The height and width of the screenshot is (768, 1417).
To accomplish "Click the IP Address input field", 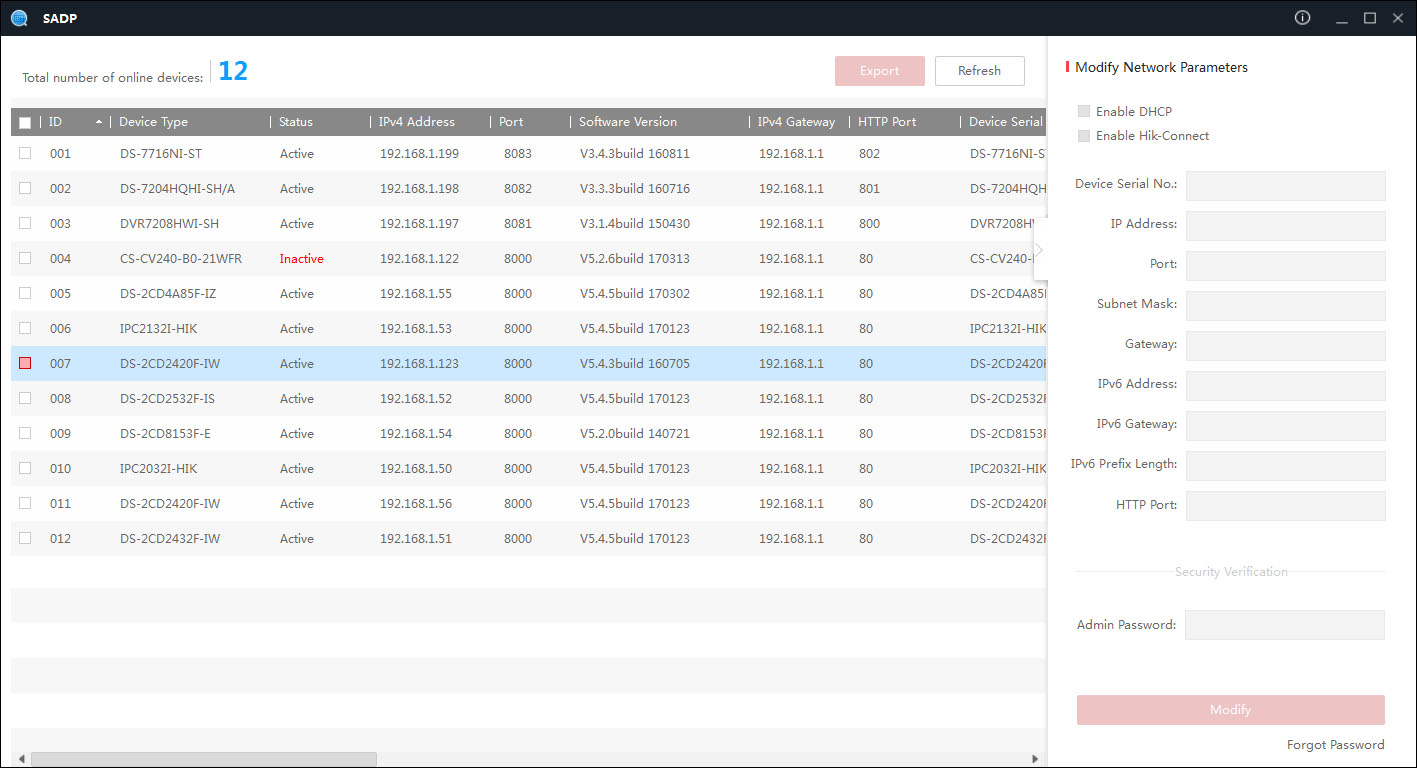I will click(x=1286, y=226).
